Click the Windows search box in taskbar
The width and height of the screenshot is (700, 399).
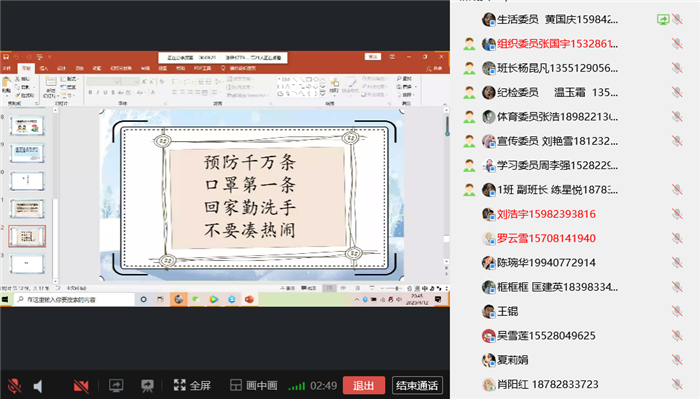tap(74, 299)
